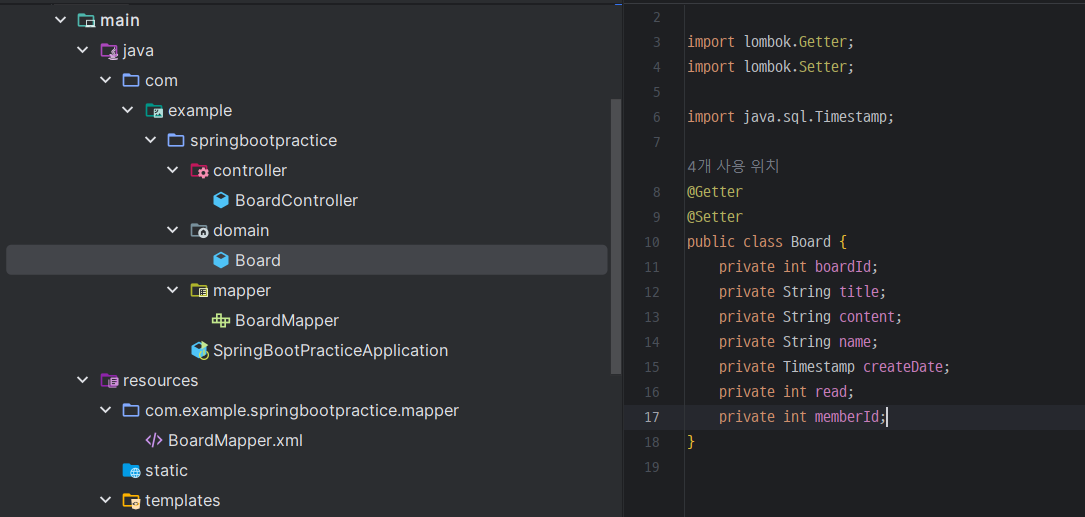This screenshot has height=517, width=1085.
Task: Click the springbootpractice folder icon
Action: point(176,140)
